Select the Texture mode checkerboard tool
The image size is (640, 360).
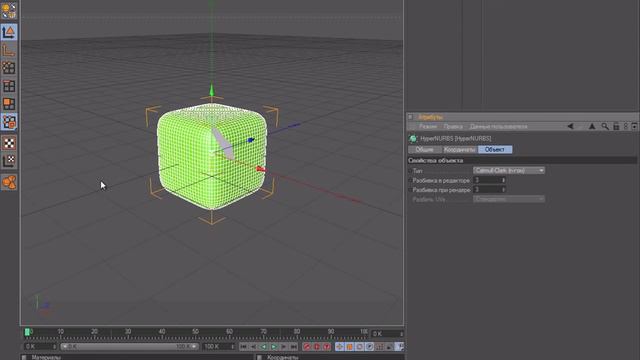tap(9, 143)
